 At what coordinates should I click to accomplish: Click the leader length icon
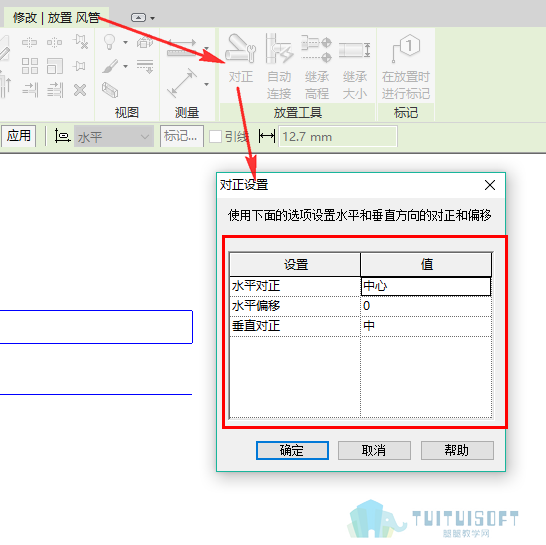267,136
